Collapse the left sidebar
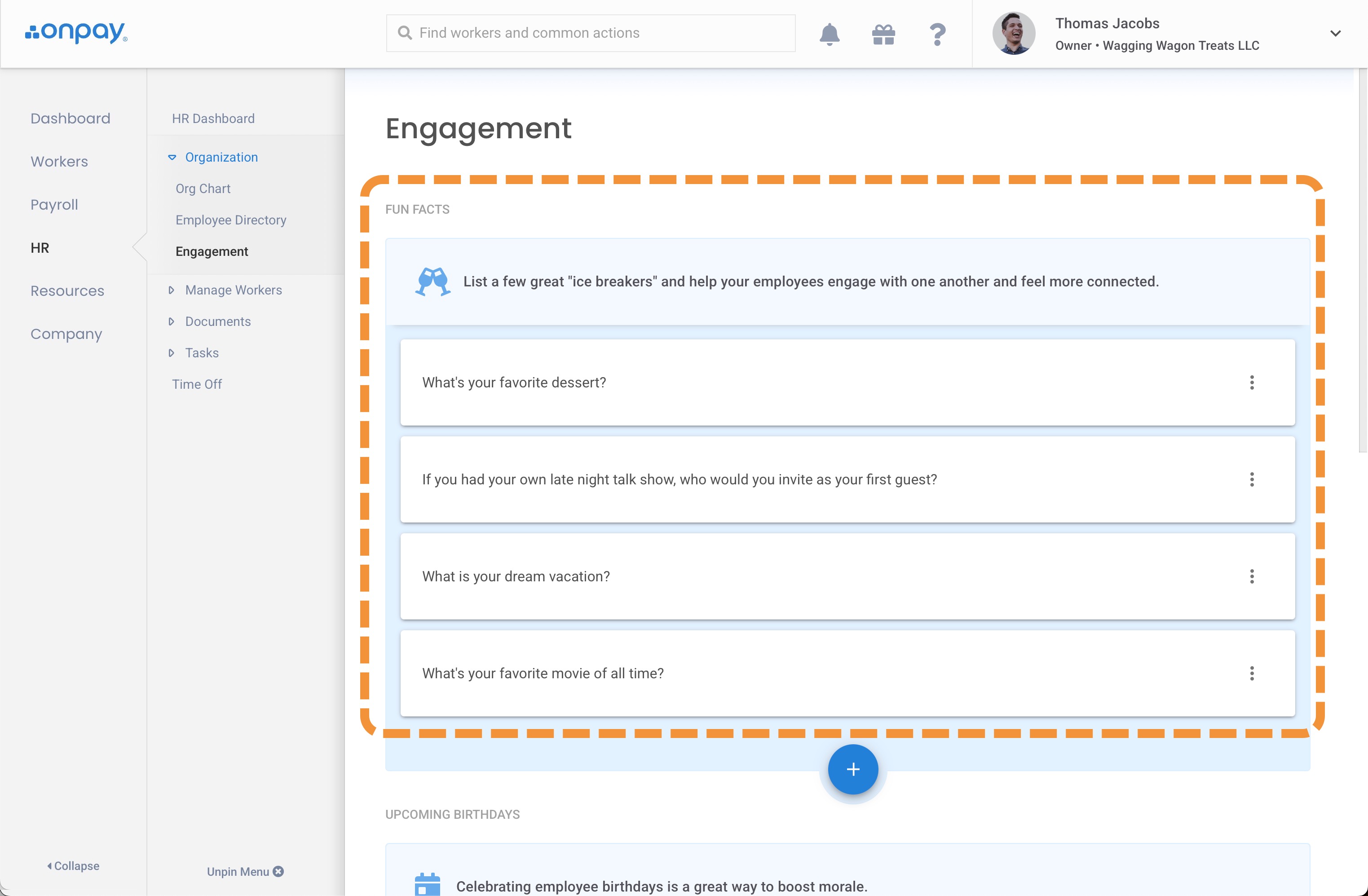The width and height of the screenshot is (1368, 896). coord(73,865)
